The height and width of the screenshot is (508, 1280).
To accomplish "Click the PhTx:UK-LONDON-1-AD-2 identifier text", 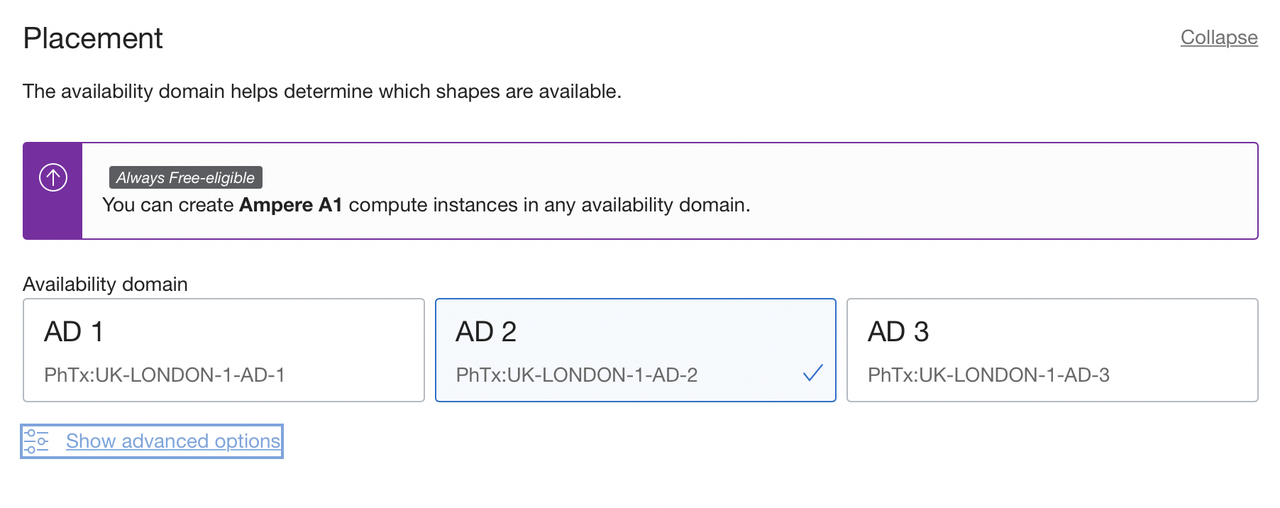I will pyautogui.click(x=577, y=375).
